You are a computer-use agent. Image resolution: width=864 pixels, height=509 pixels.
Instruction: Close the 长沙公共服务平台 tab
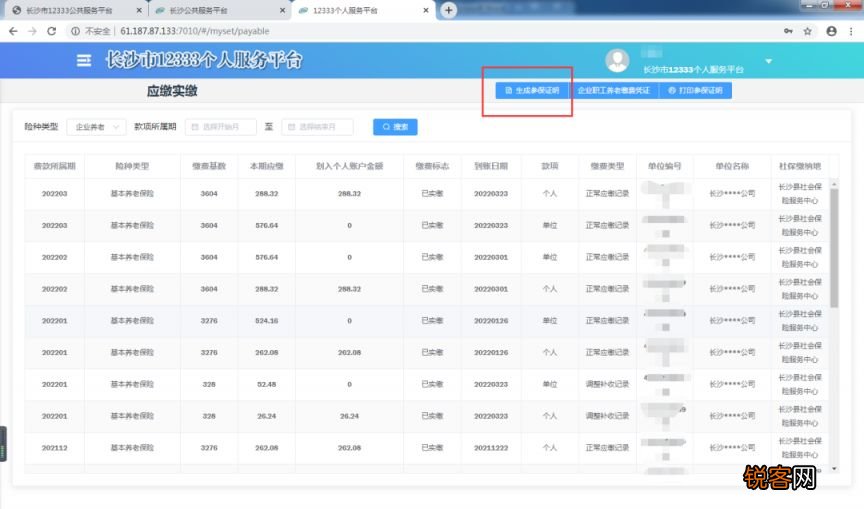(282, 10)
